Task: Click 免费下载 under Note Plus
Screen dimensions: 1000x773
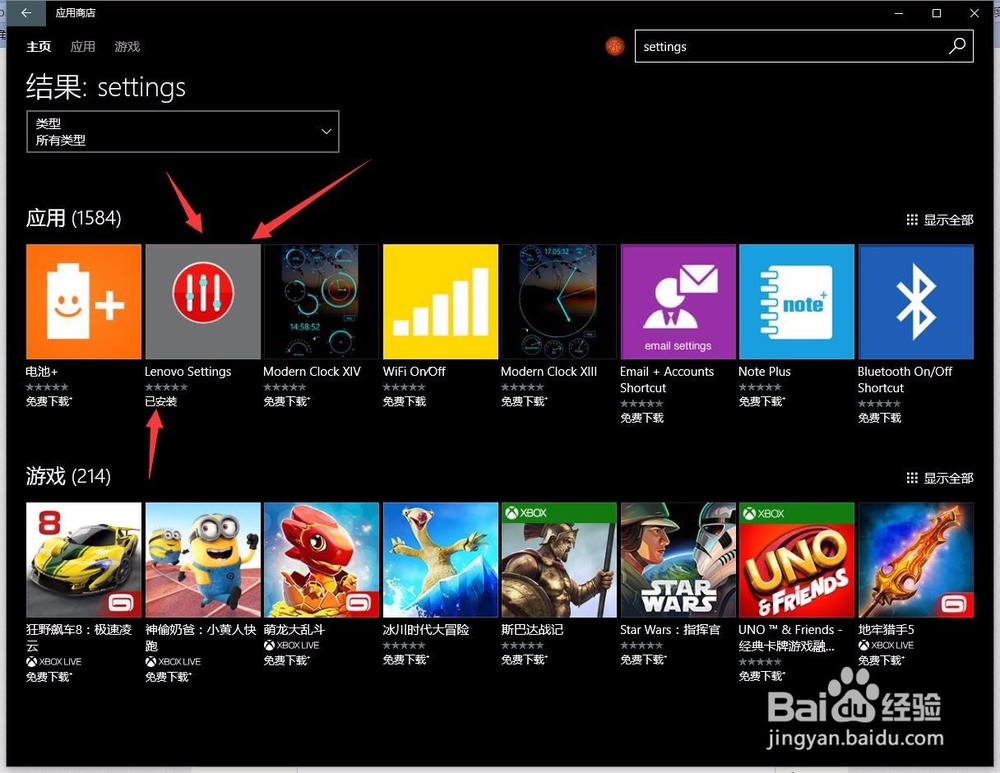Action: click(762, 401)
